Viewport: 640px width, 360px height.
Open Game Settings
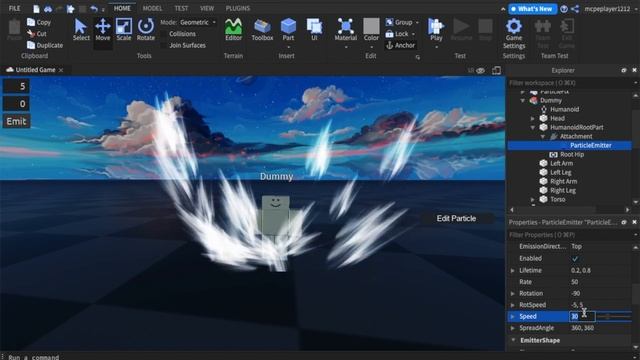(x=514, y=33)
